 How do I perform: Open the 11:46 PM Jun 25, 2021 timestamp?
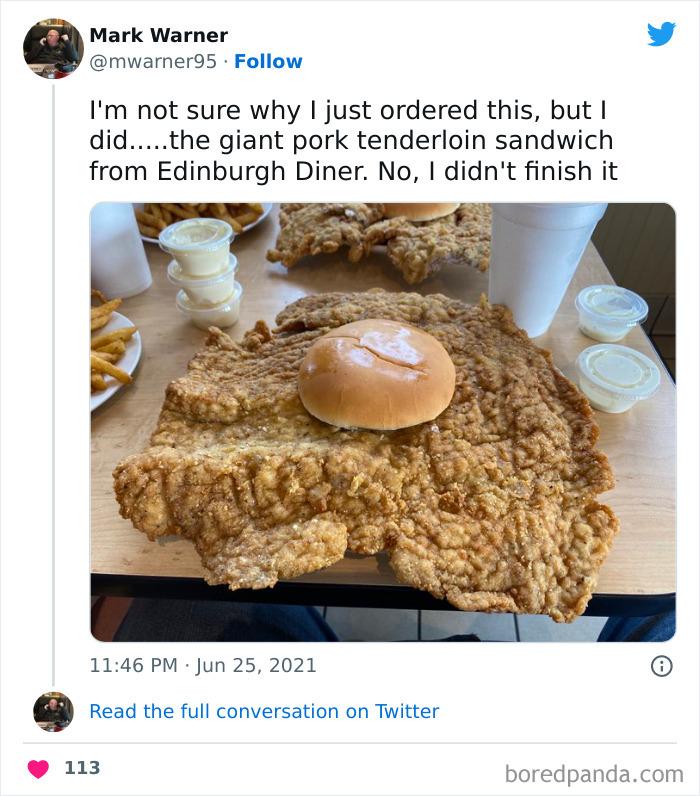(203, 665)
